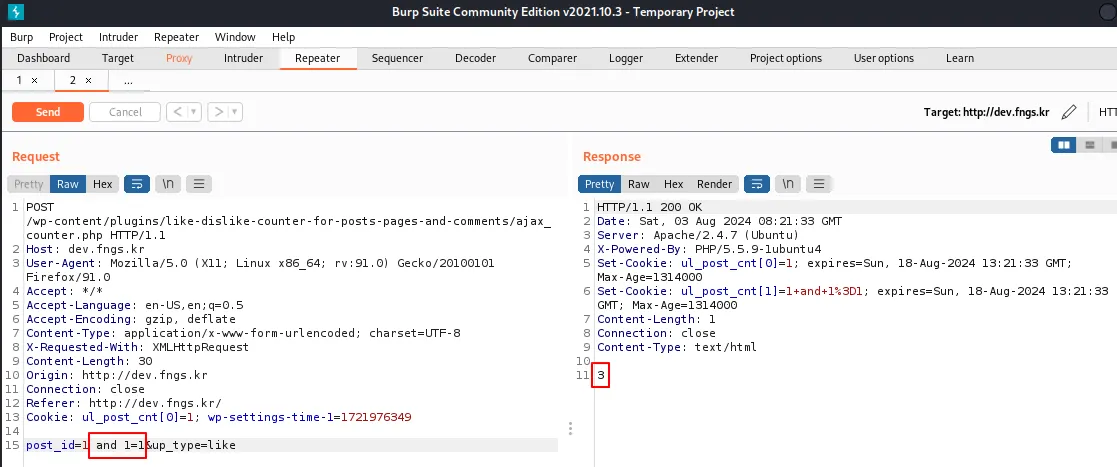The height and width of the screenshot is (467, 1117).
Task: Open forward history dropdown arrow
Action: point(236,112)
